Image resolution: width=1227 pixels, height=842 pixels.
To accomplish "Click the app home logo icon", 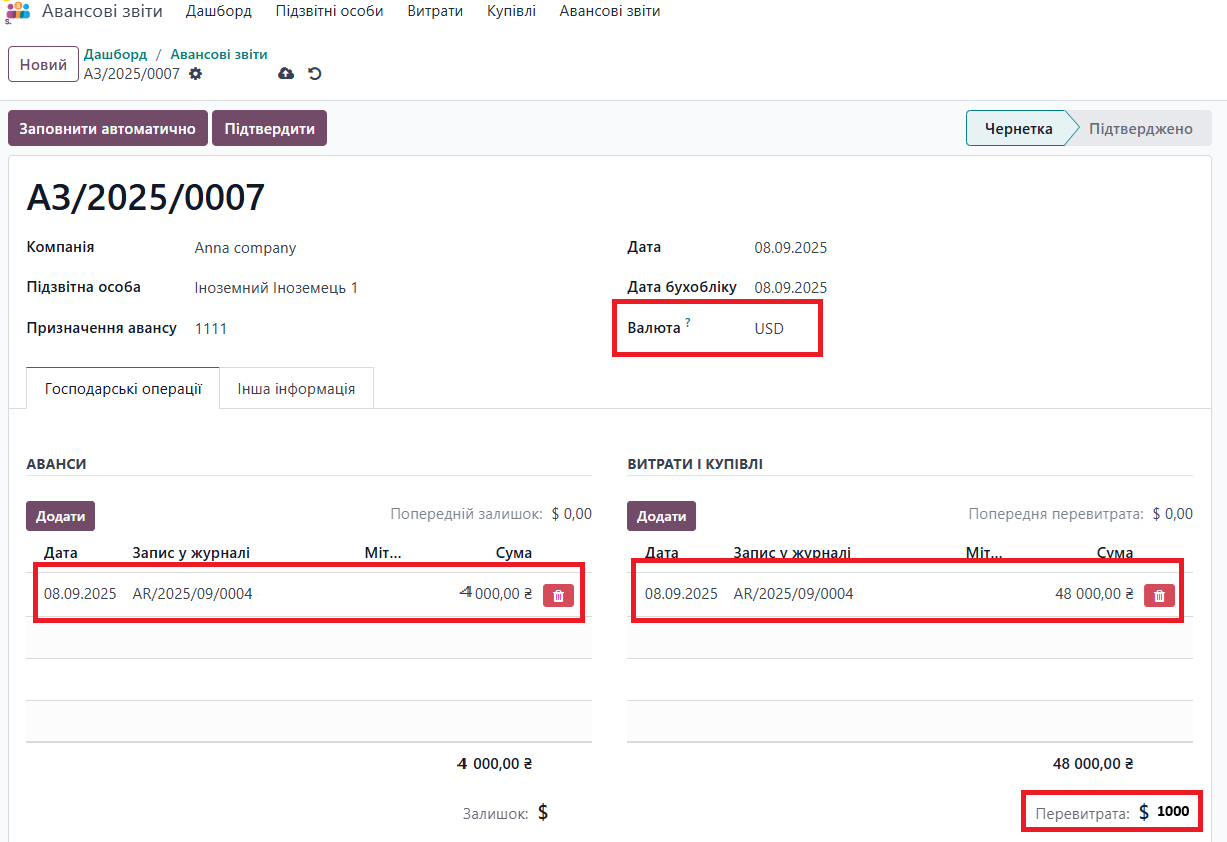I will click(18, 11).
